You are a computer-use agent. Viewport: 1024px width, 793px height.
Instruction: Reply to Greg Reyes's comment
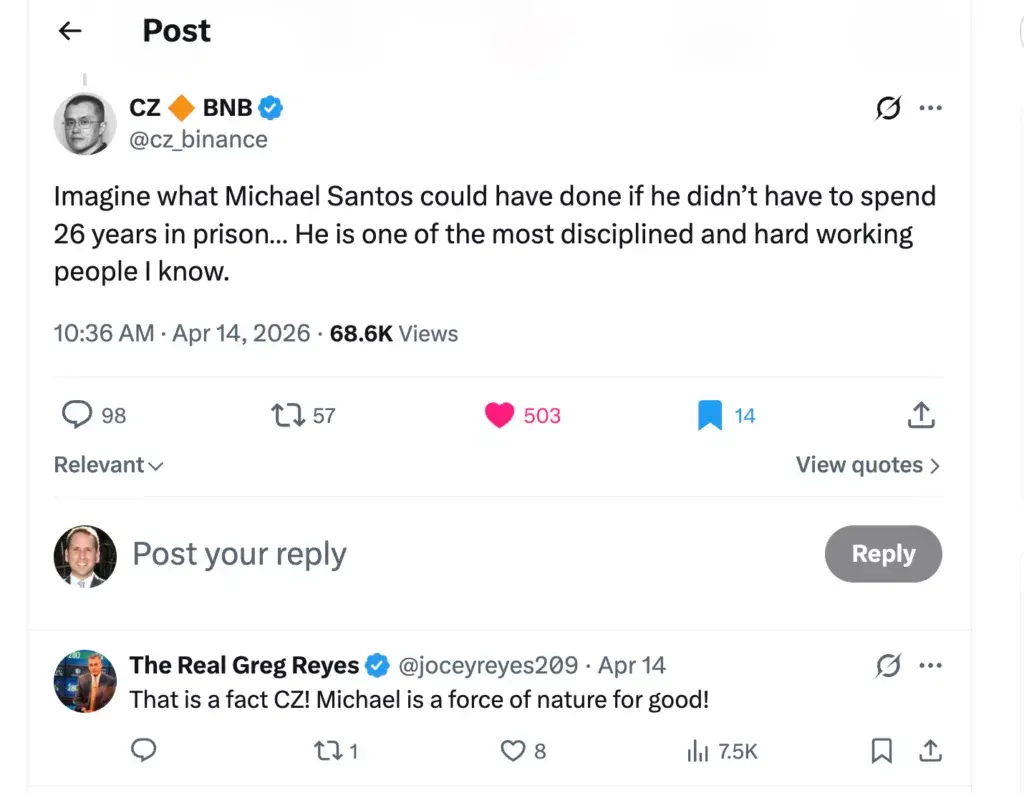coord(143,750)
